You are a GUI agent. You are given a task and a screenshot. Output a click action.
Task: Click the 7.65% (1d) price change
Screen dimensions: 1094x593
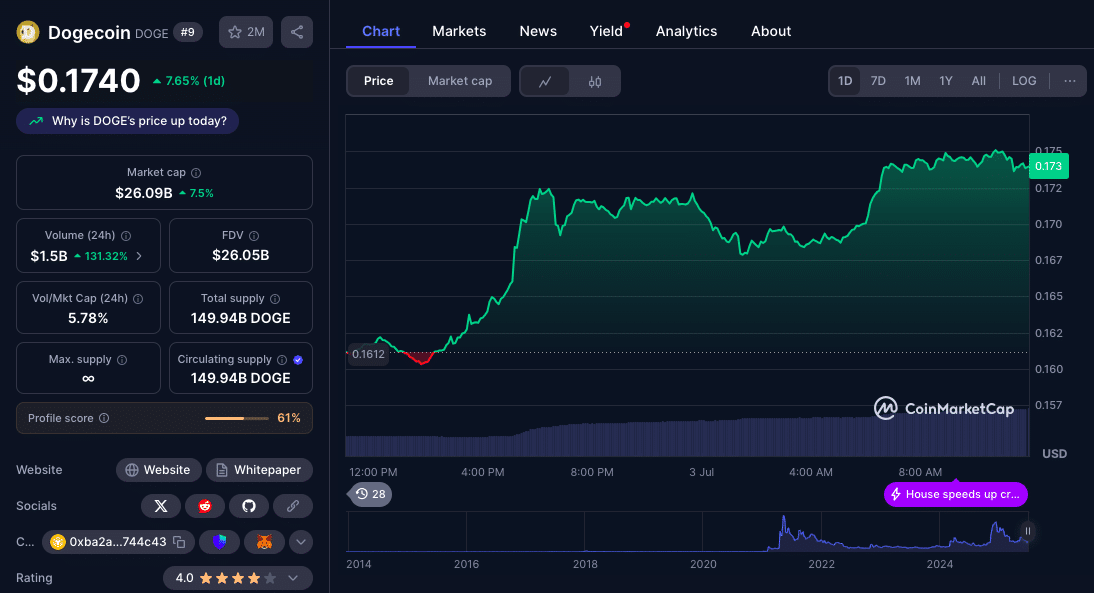pyautogui.click(x=188, y=81)
